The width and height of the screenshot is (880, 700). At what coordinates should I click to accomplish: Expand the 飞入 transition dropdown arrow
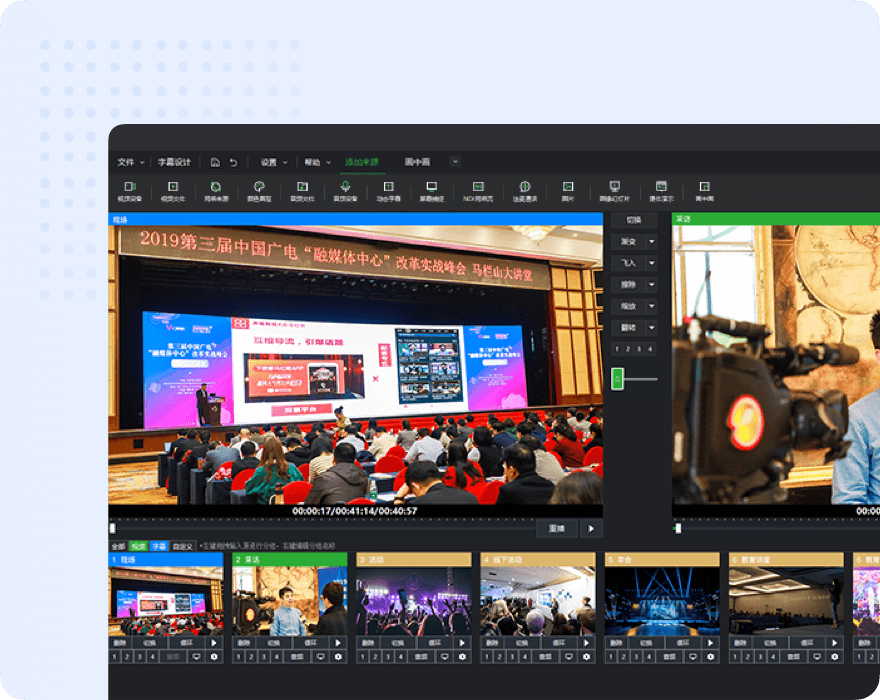pyautogui.click(x=651, y=263)
